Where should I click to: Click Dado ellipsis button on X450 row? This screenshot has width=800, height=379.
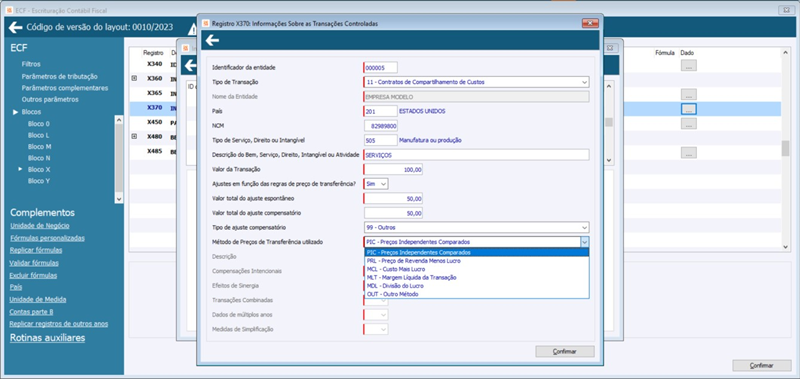tap(688, 123)
